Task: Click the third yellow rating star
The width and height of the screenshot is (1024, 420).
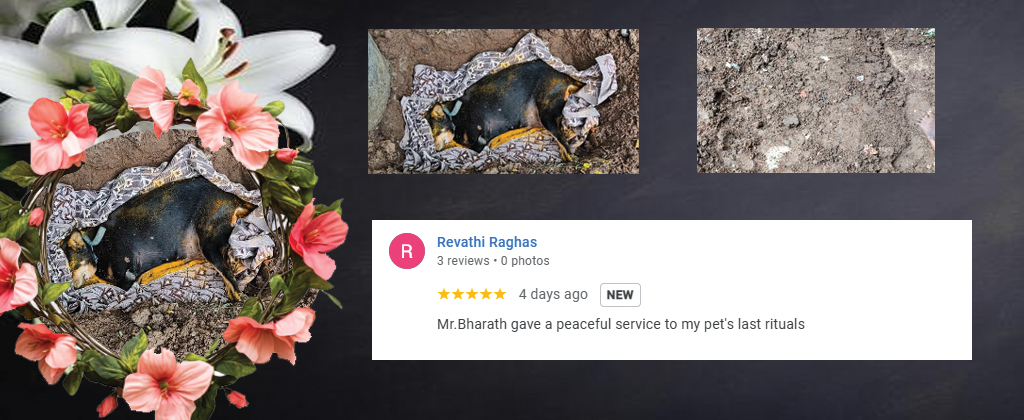Action: coord(472,295)
